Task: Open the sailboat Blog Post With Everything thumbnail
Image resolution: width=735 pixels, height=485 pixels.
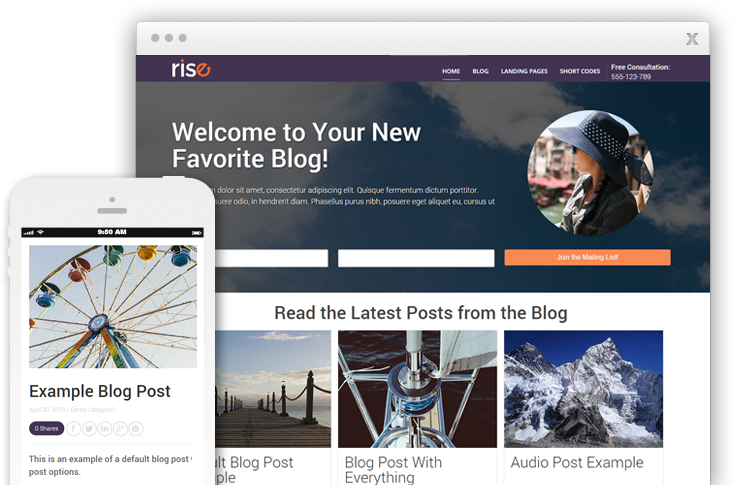Action: 417,389
